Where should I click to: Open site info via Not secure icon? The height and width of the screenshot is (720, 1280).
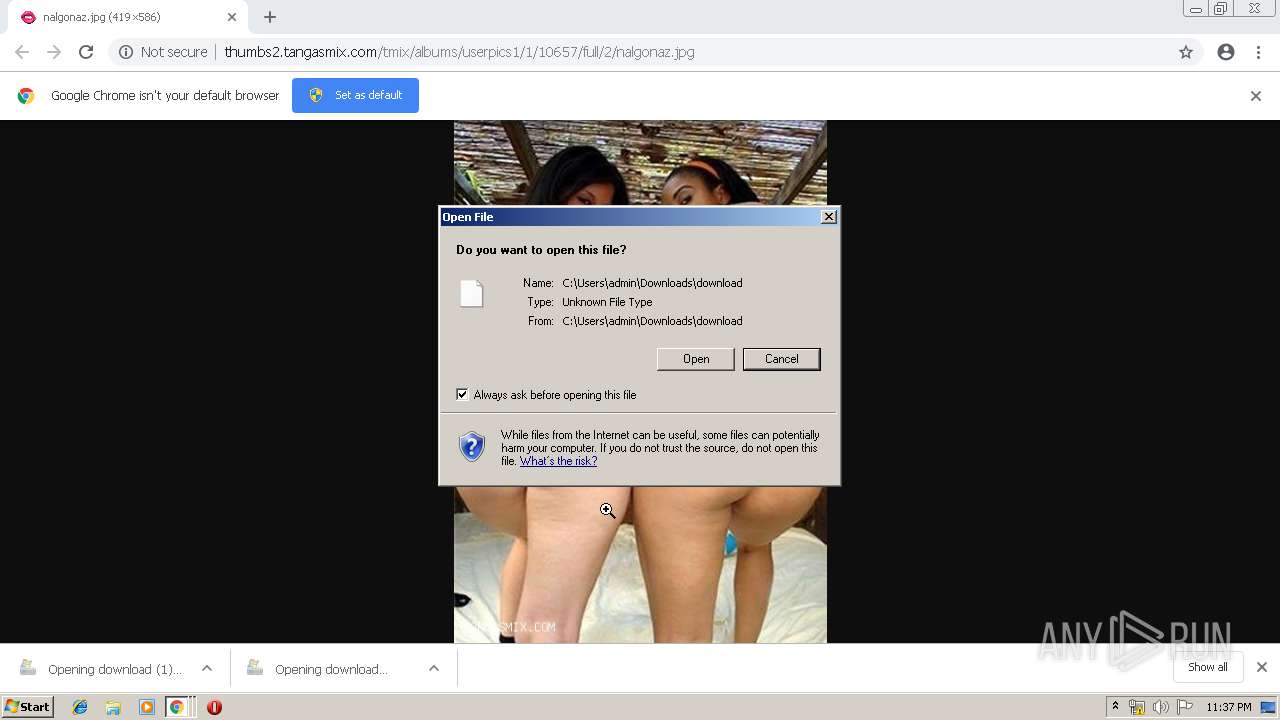click(x=126, y=52)
